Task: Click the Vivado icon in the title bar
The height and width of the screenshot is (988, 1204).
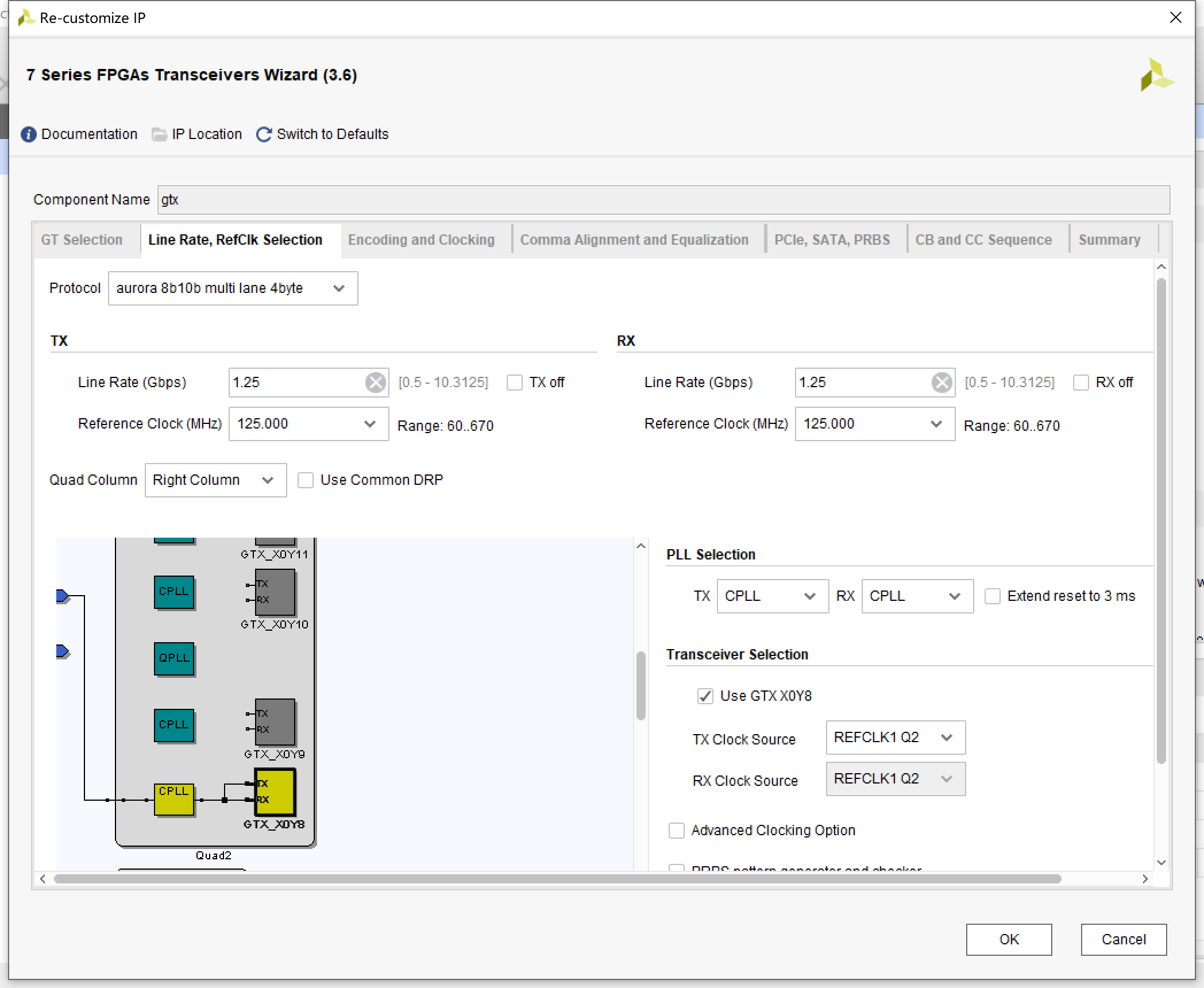Action: point(26,18)
